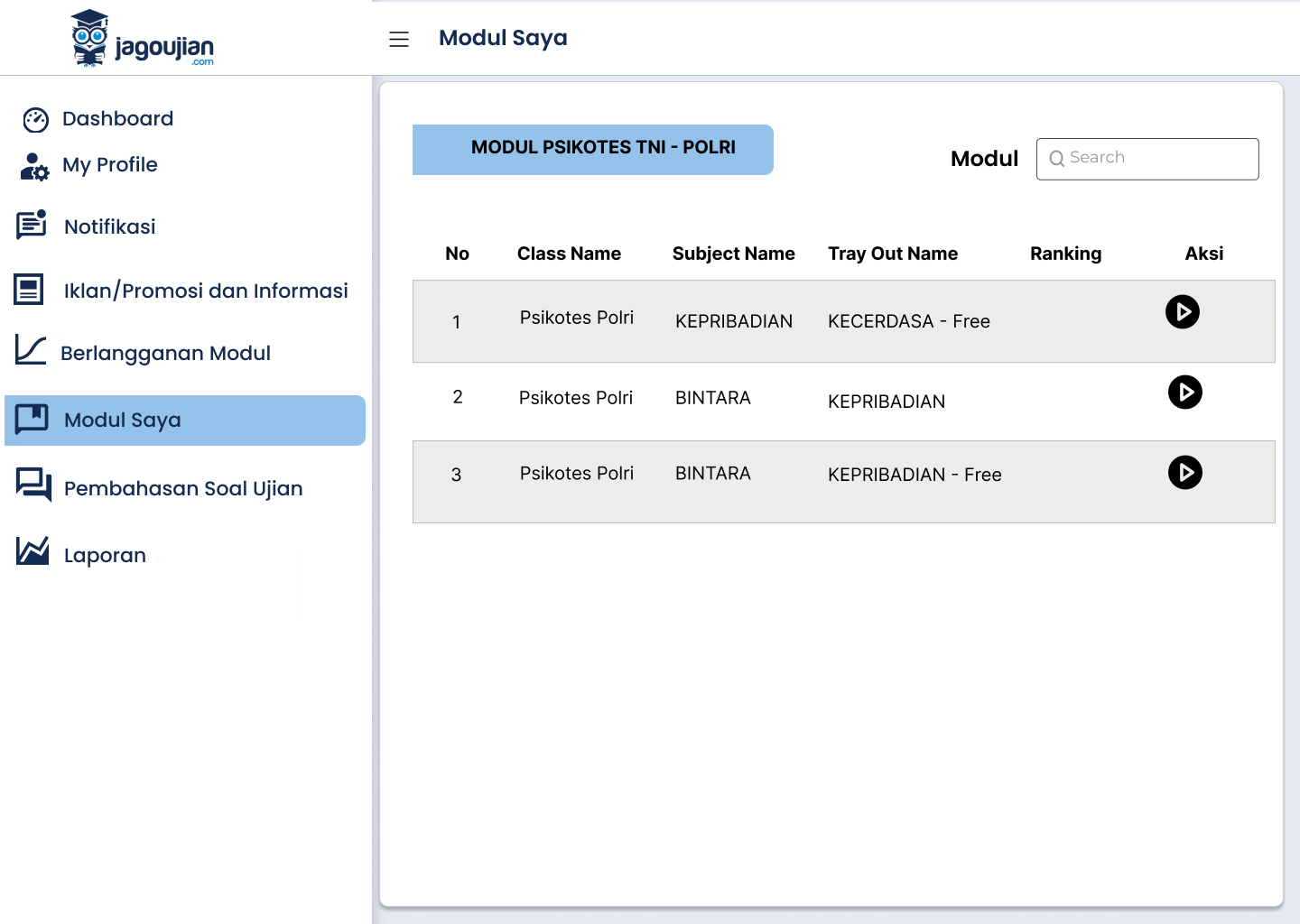Click the jagoujian owl logo

click(x=143, y=39)
